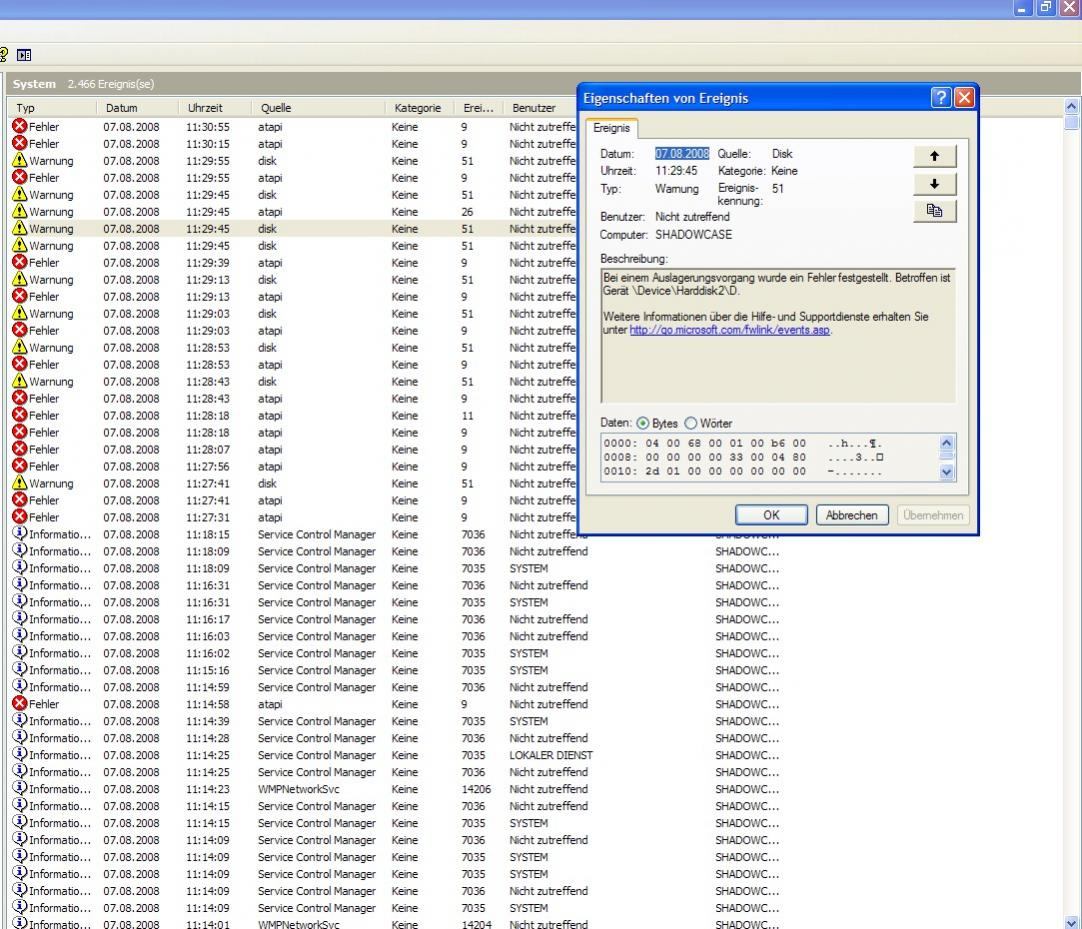Open the go.microsoft.com events link

point(729,330)
